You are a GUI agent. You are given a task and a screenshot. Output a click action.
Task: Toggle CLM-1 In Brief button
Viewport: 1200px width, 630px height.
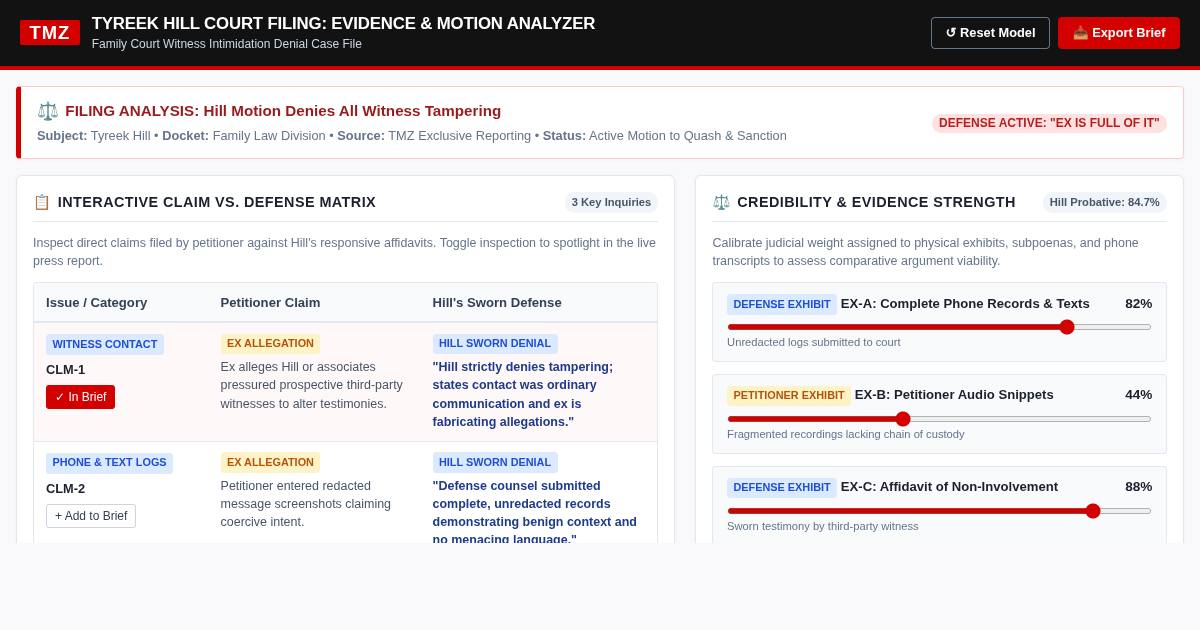click(x=80, y=397)
